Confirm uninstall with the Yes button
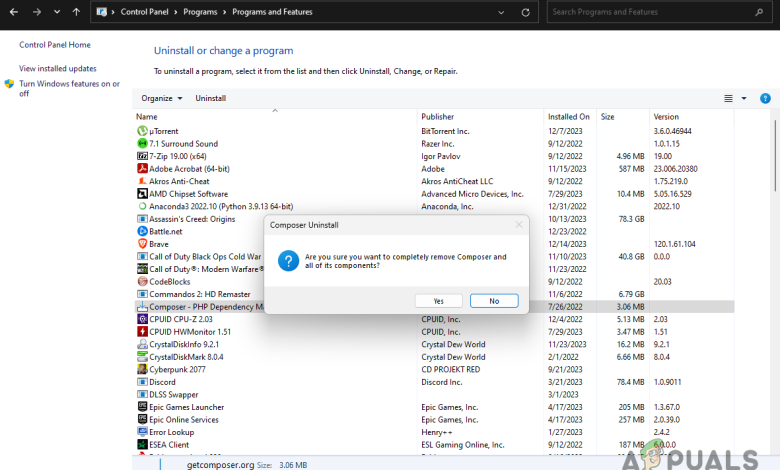The height and width of the screenshot is (470, 780). pos(439,301)
